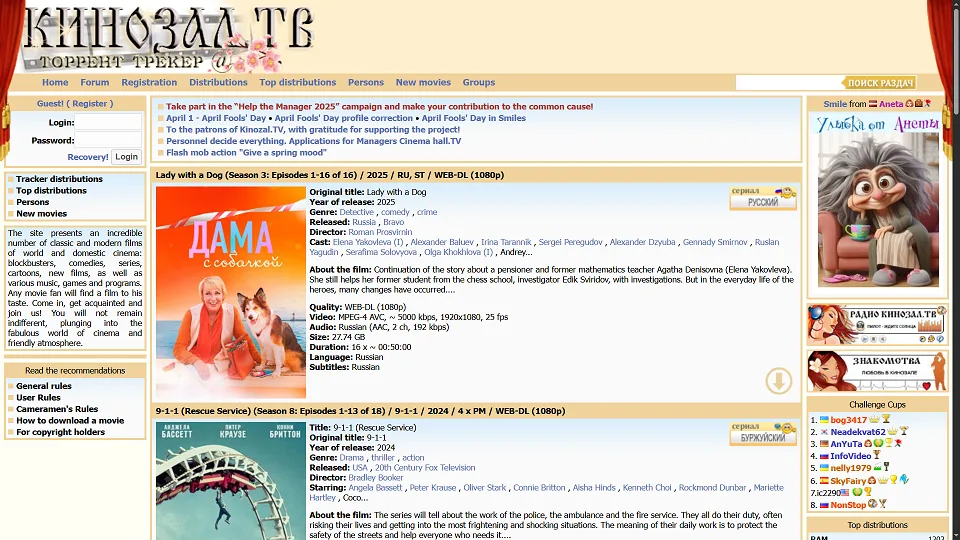Open April Fools' Day profile correction link

(x=343, y=118)
